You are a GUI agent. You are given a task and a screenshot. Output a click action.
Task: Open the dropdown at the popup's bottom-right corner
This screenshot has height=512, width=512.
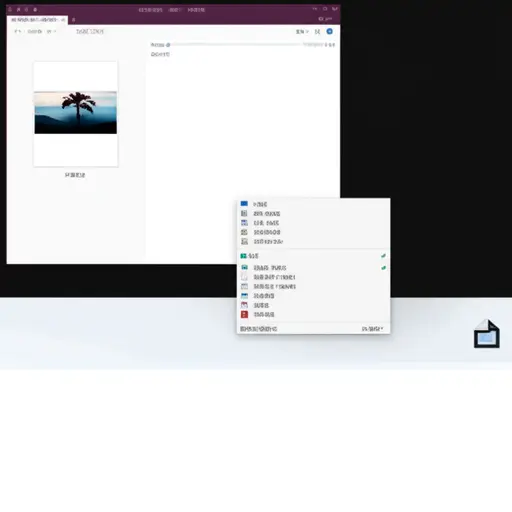[372, 329]
